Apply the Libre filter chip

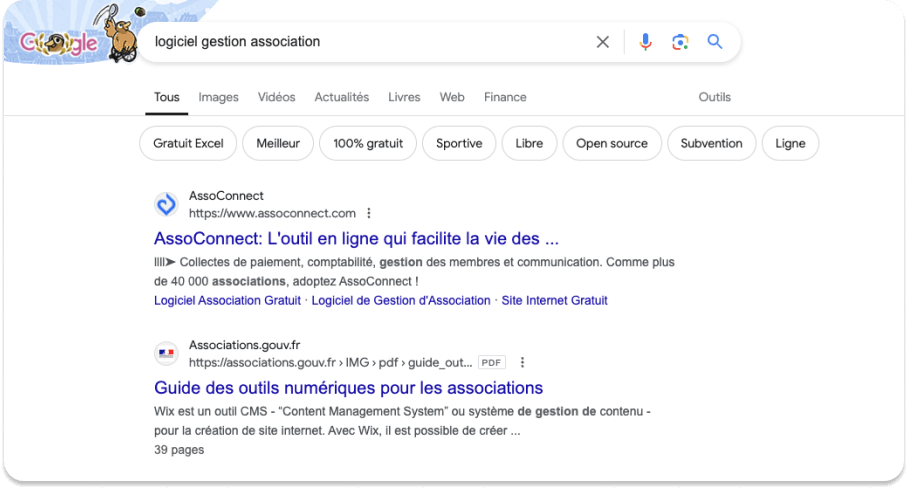(x=529, y=143)
